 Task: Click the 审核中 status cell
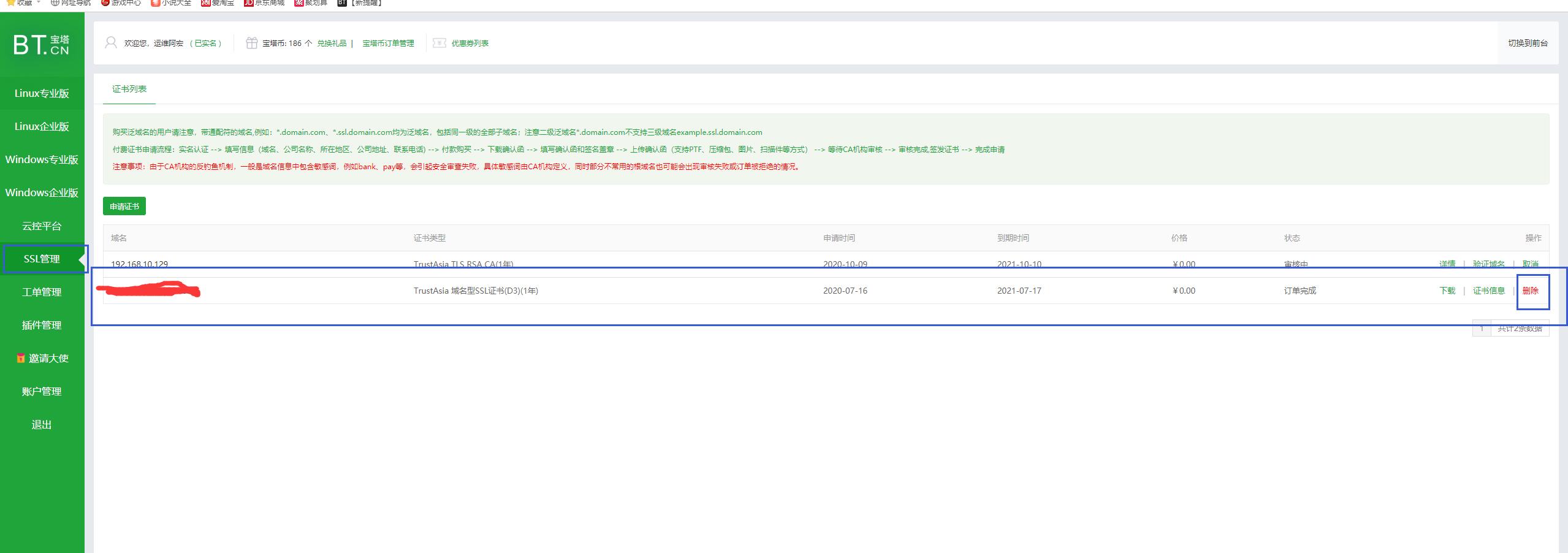[x=1296, y=264]
